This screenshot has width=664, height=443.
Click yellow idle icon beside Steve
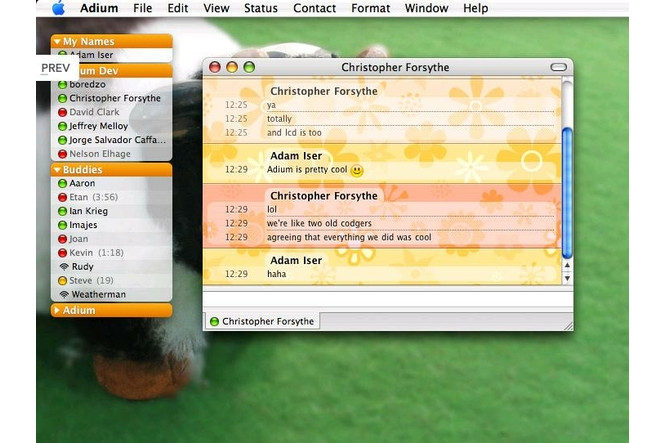point(63,281)
